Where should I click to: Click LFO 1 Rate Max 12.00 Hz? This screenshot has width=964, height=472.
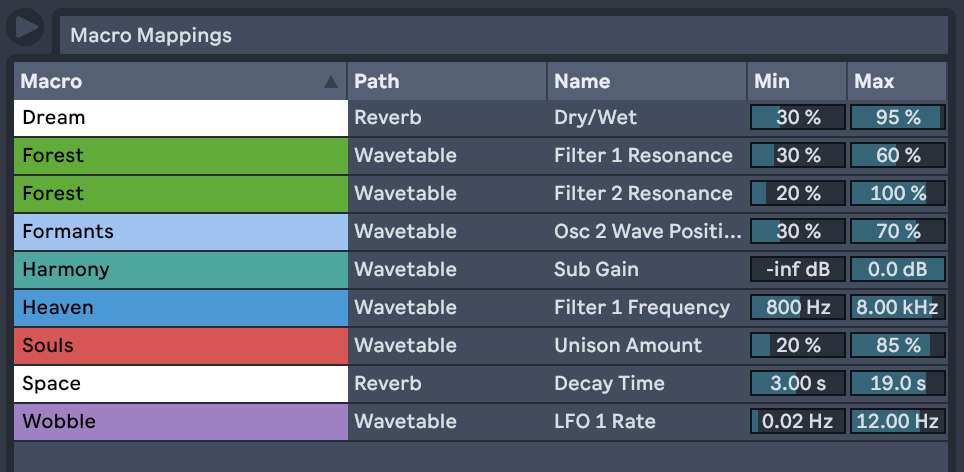(898, 422)
